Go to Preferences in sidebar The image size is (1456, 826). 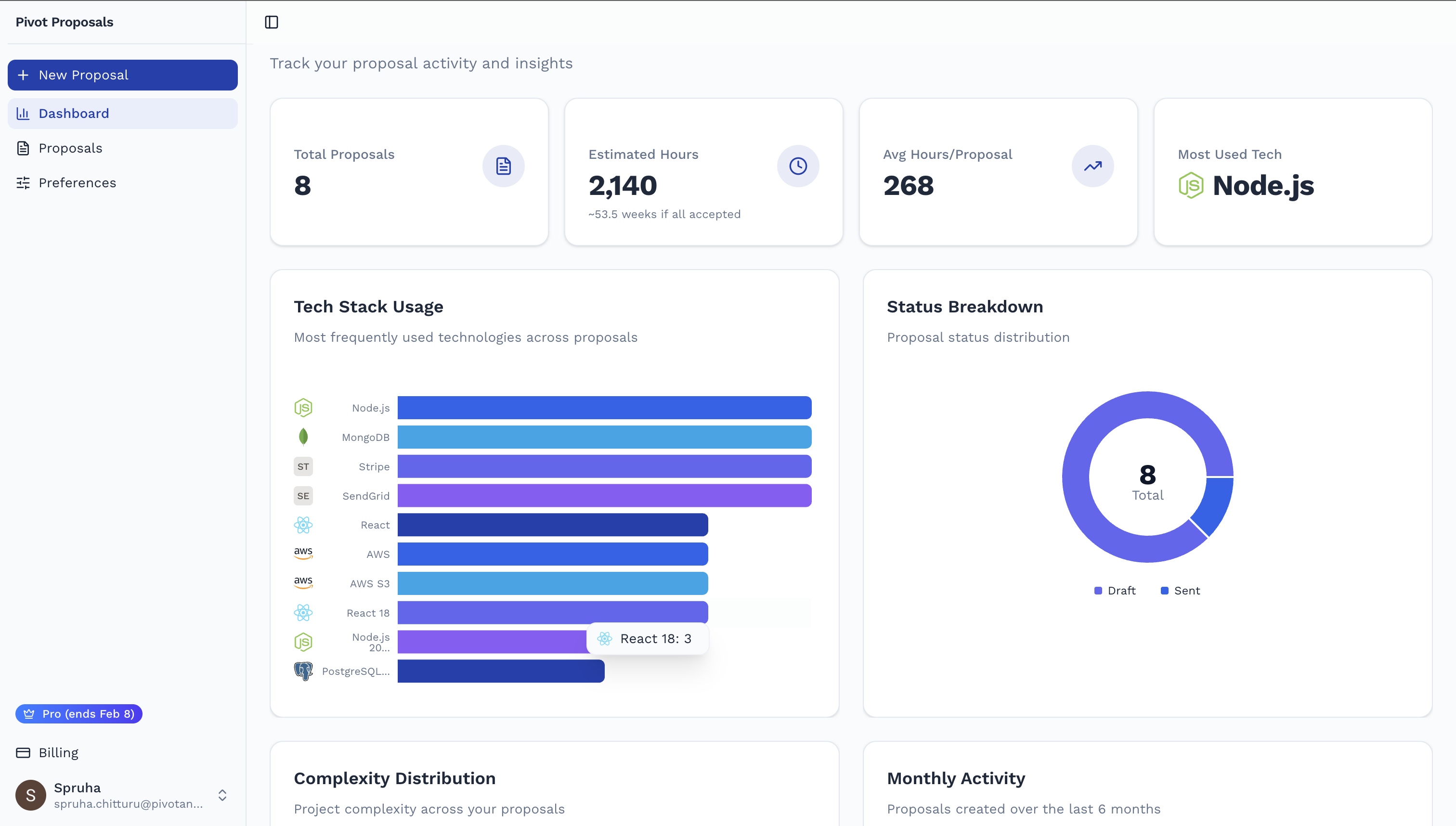click(77, 183)
